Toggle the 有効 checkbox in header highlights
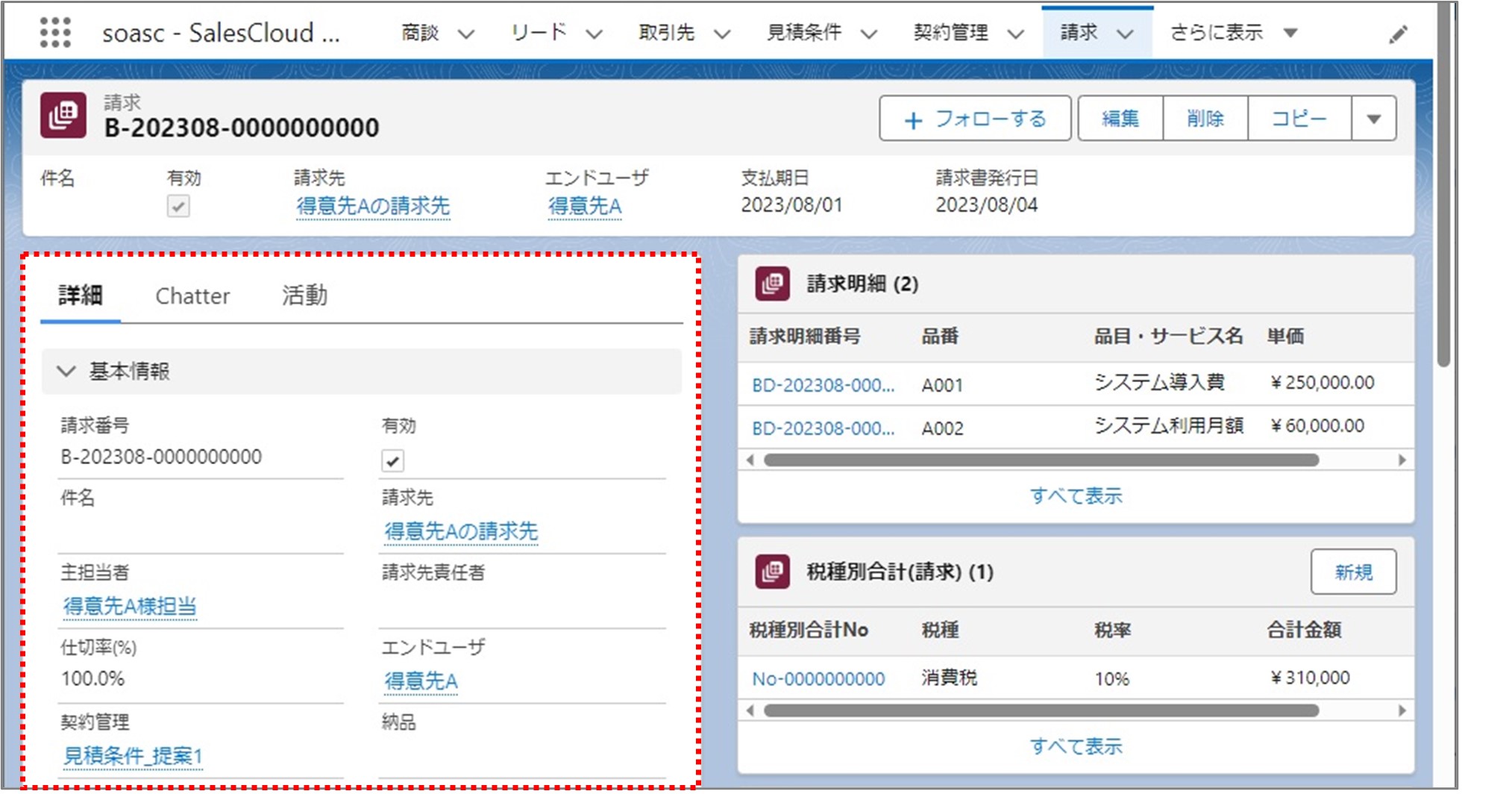 [x=178, y=206]
